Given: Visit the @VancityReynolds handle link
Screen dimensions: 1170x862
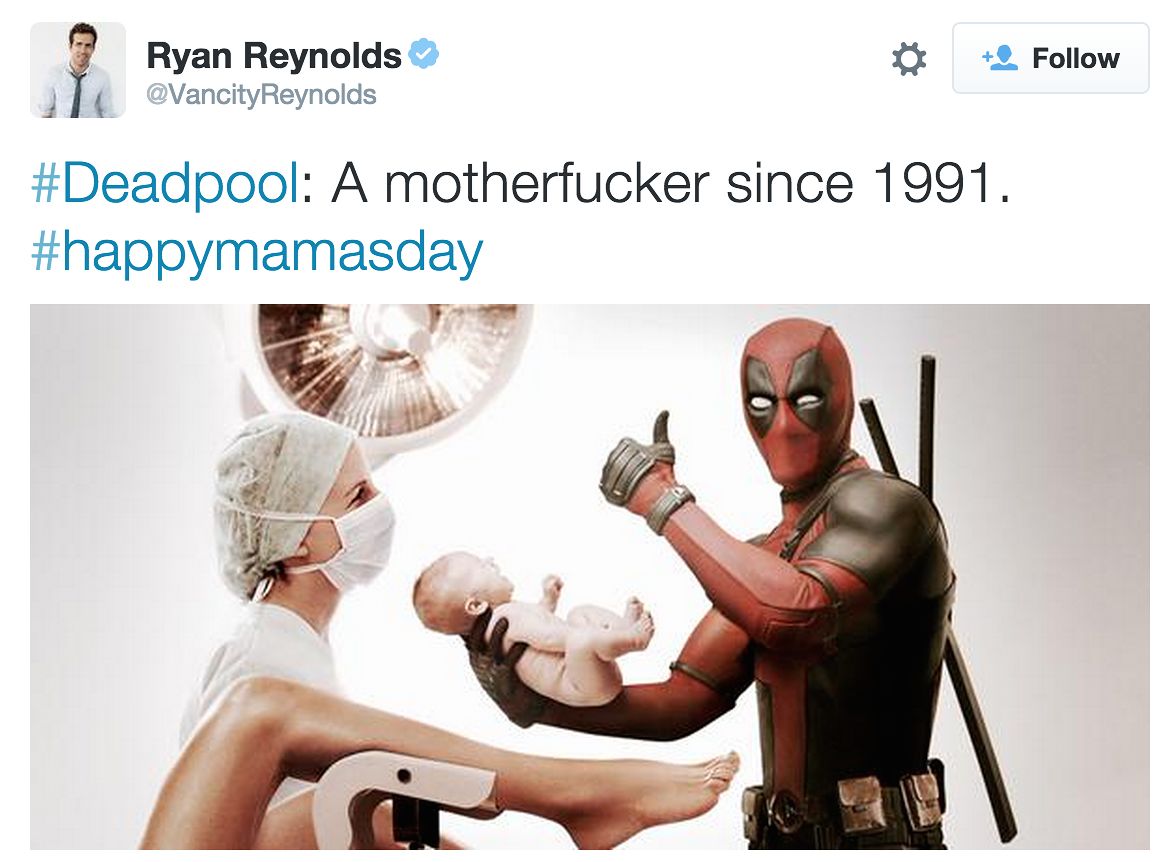Looking at the screenshot, I should click(x=261, y=95).
